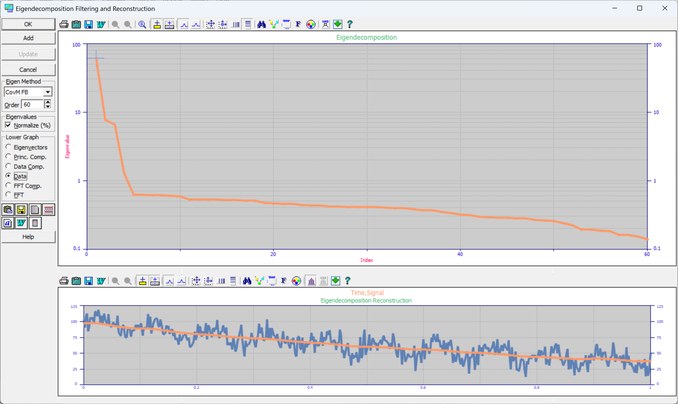
Task: Click the Cancel button
Action: pos(28,70)
